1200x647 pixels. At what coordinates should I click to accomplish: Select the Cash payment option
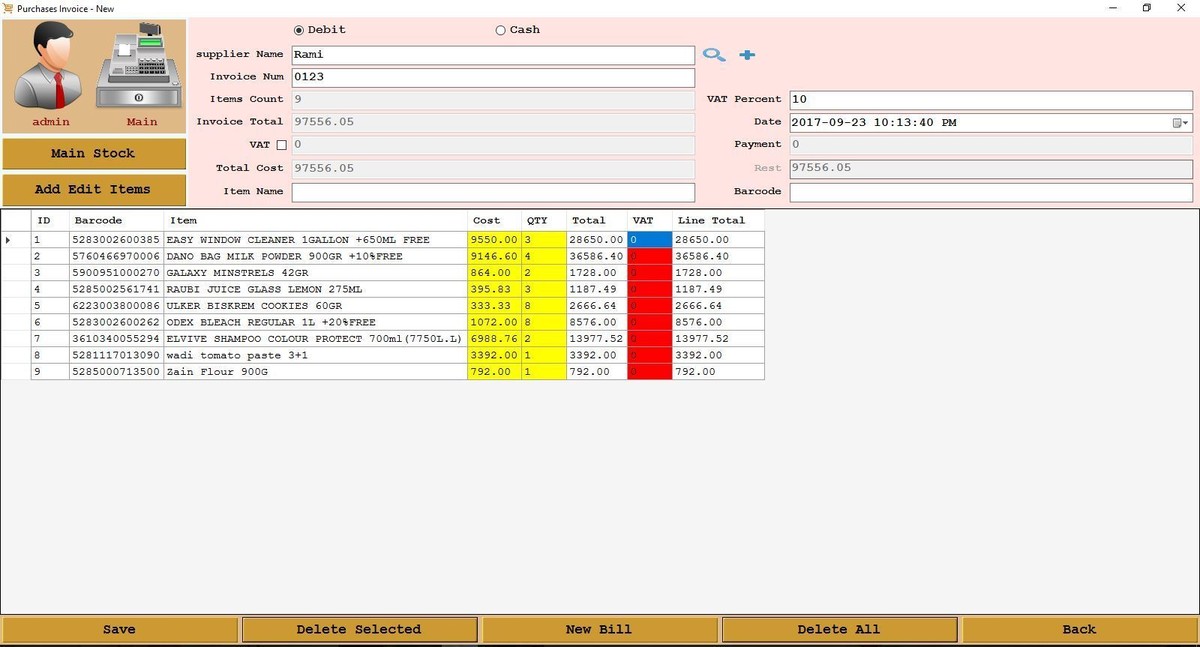501,30
